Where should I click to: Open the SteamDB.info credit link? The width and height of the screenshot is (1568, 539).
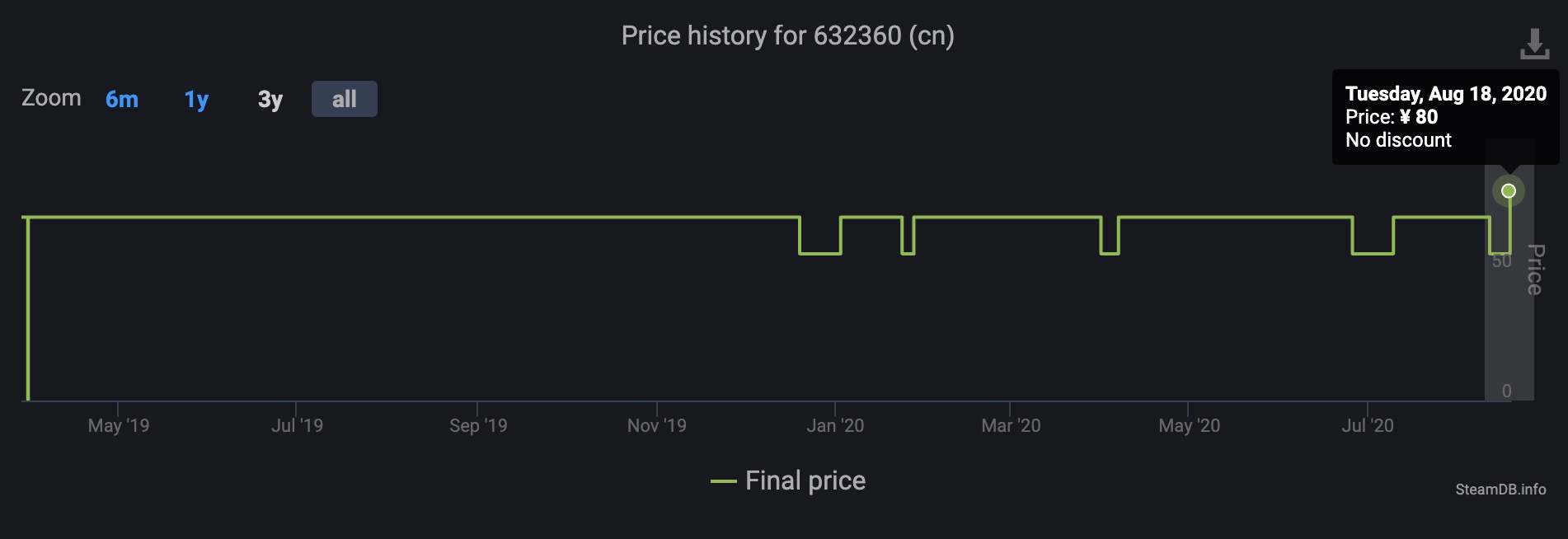pyautogui.click(x=1500, y=490)
